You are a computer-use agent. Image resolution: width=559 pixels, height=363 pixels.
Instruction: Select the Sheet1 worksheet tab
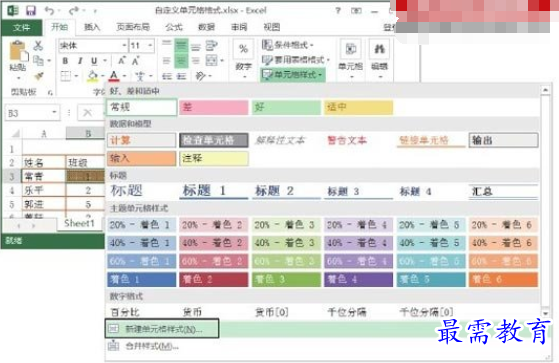click(x=80, y=223)
